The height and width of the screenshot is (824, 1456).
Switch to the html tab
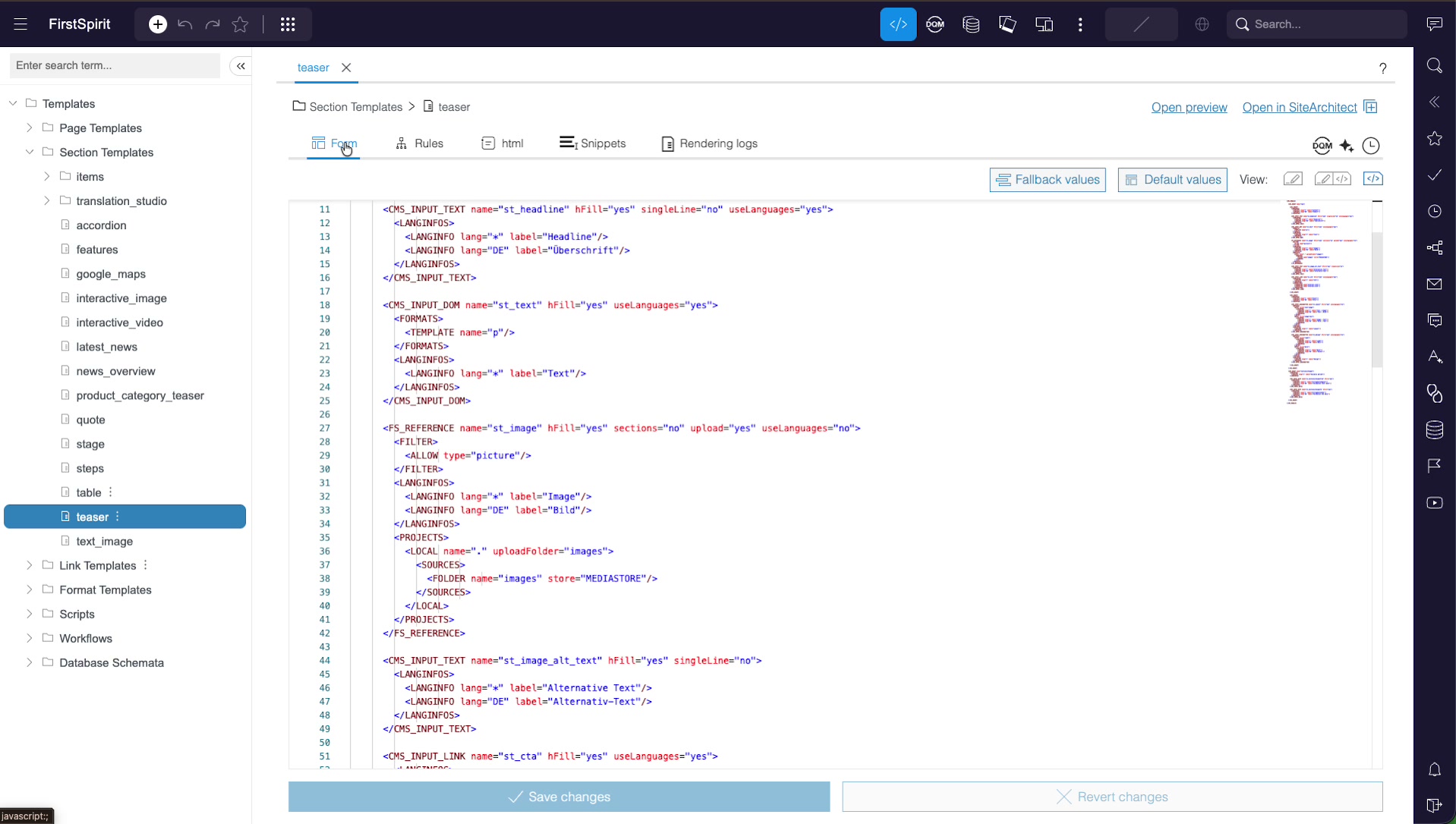[502, 143]
